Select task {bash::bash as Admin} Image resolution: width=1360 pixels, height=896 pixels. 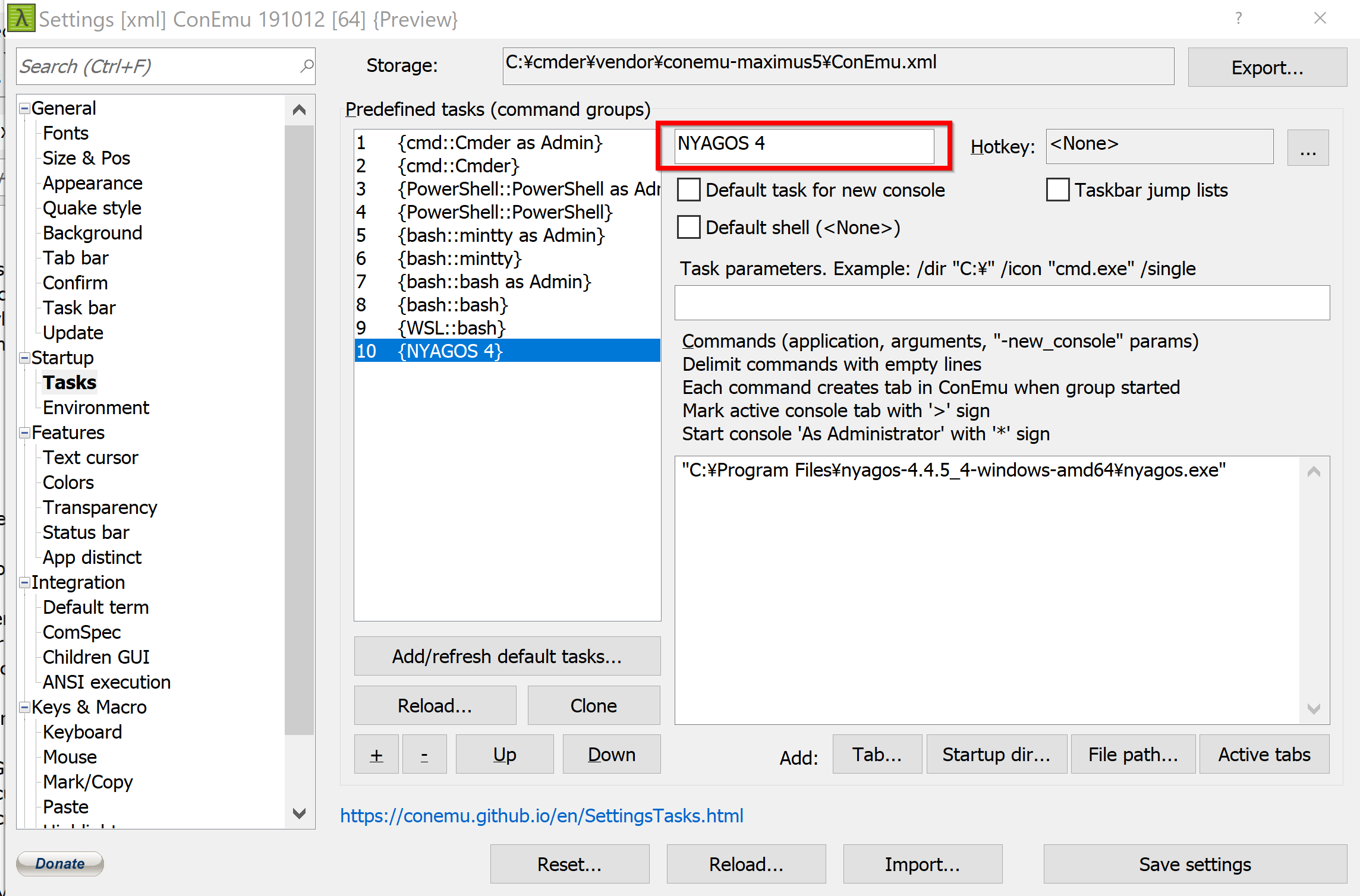[x=507, y=282]
